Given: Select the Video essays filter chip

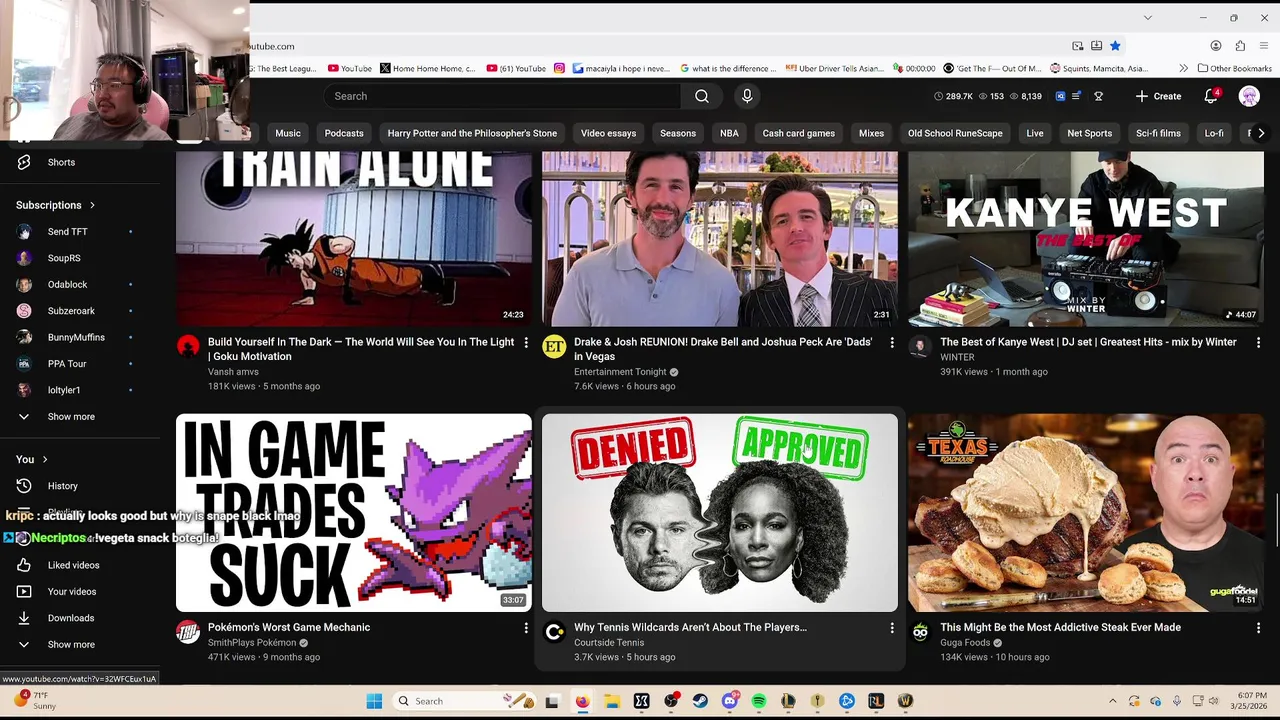Looking at the screenshot, I should (x=608, y=133).
